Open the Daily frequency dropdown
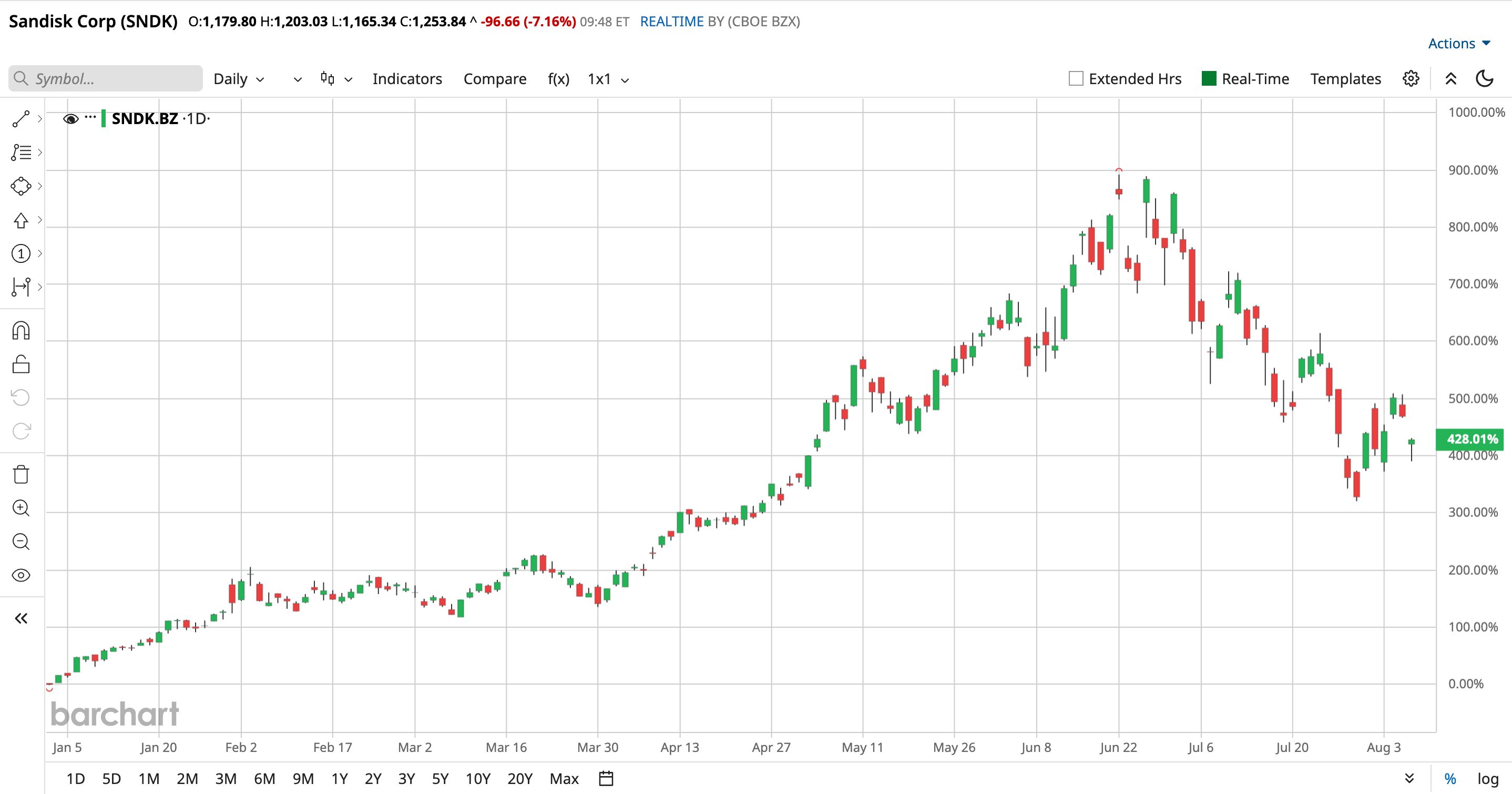The image size is (1512, 794). [239, 79]
